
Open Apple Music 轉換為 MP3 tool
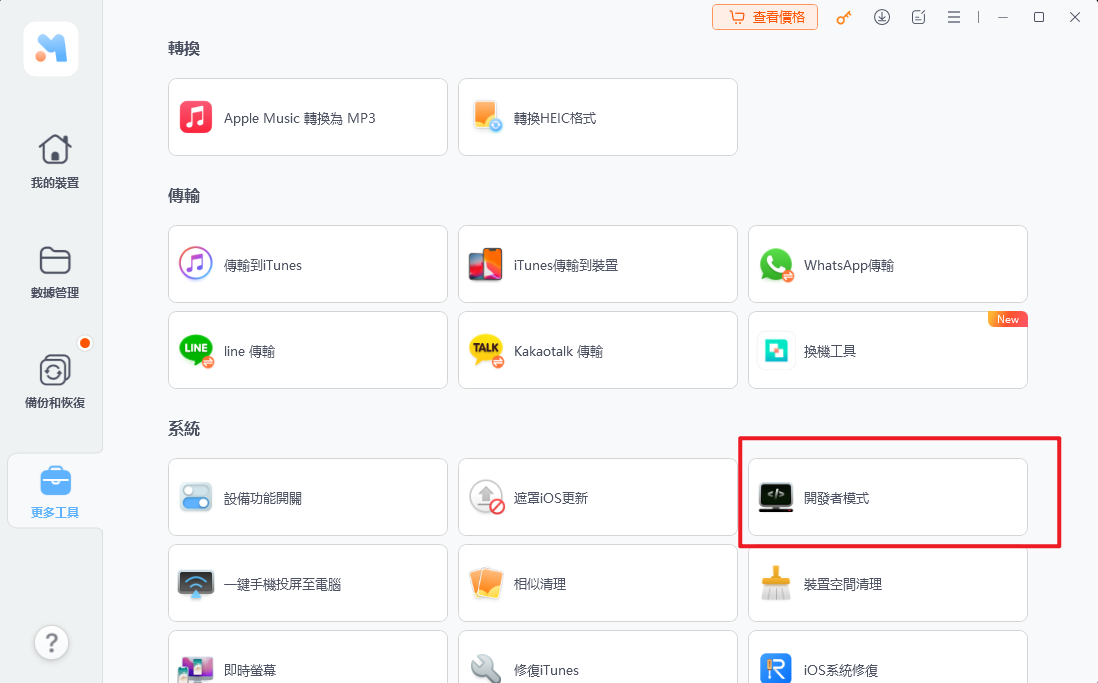[x=308, y=117]
